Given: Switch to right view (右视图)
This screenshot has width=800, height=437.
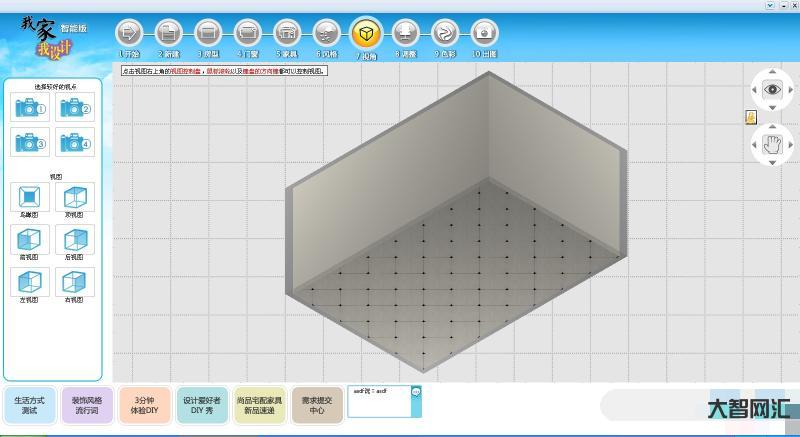Looking at the screenshot, I should 76,282.
